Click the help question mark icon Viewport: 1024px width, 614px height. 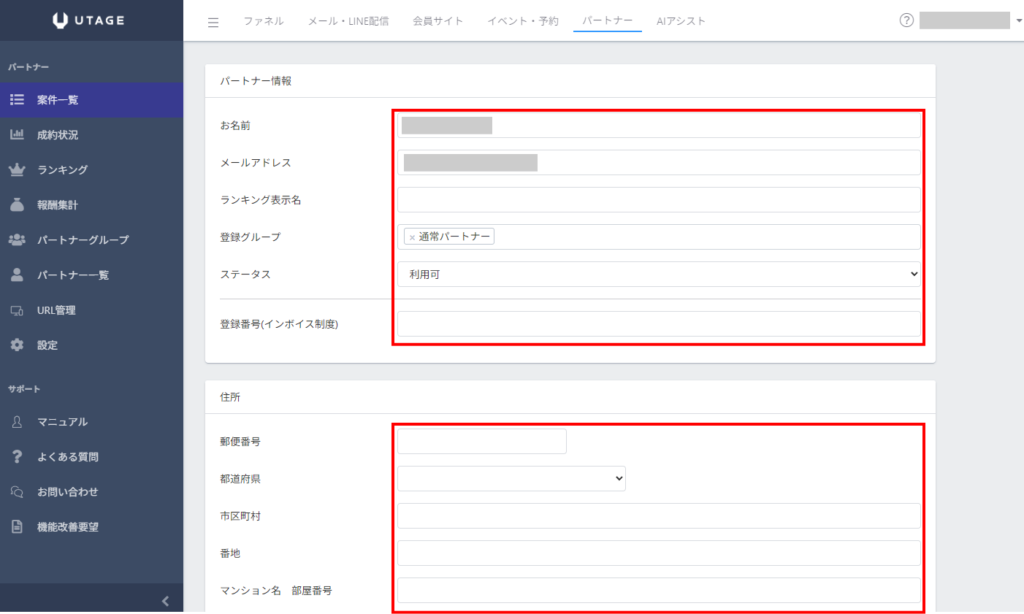click(x=906, y=20)
